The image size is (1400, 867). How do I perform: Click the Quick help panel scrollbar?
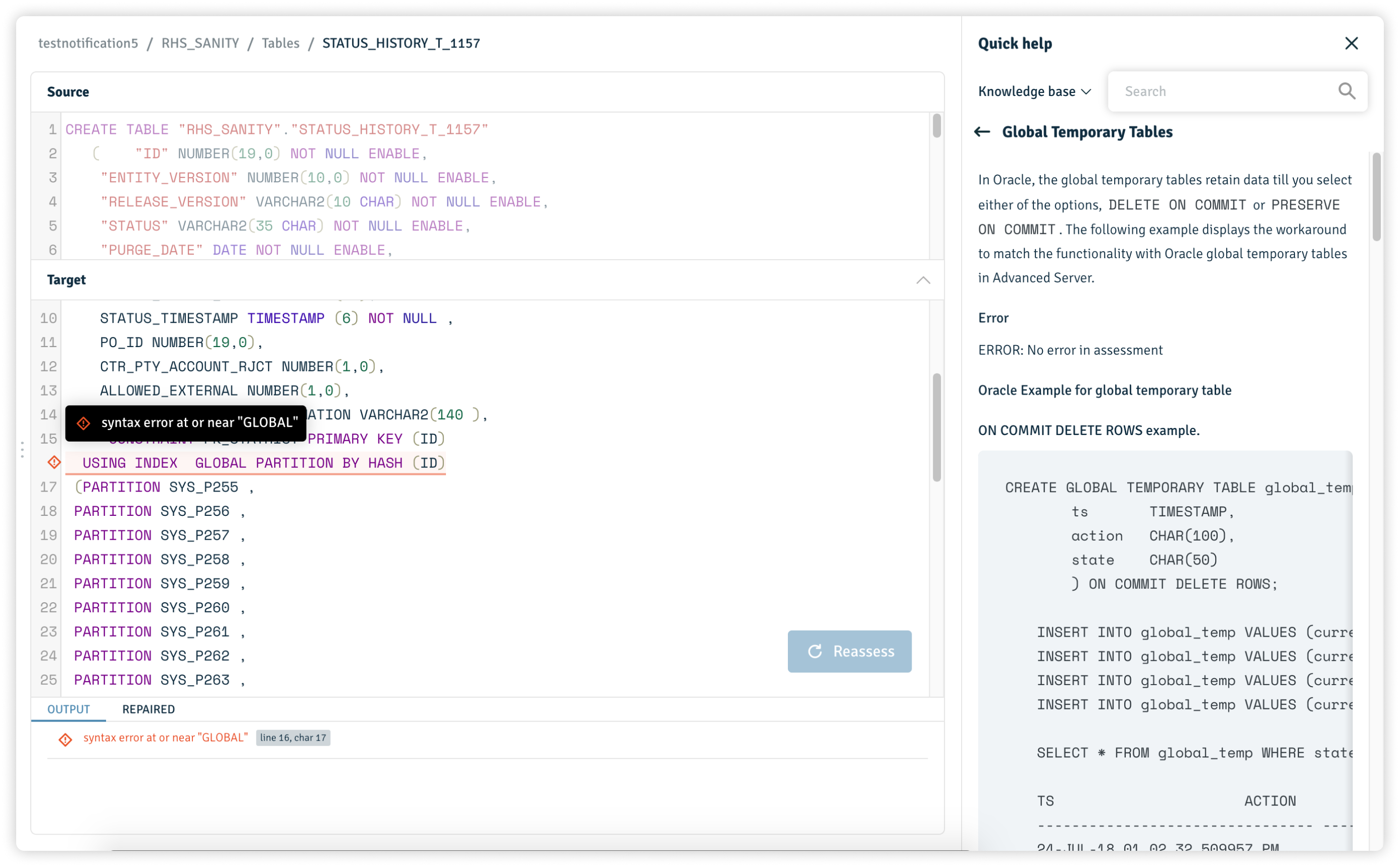(x=1376, y=197)
